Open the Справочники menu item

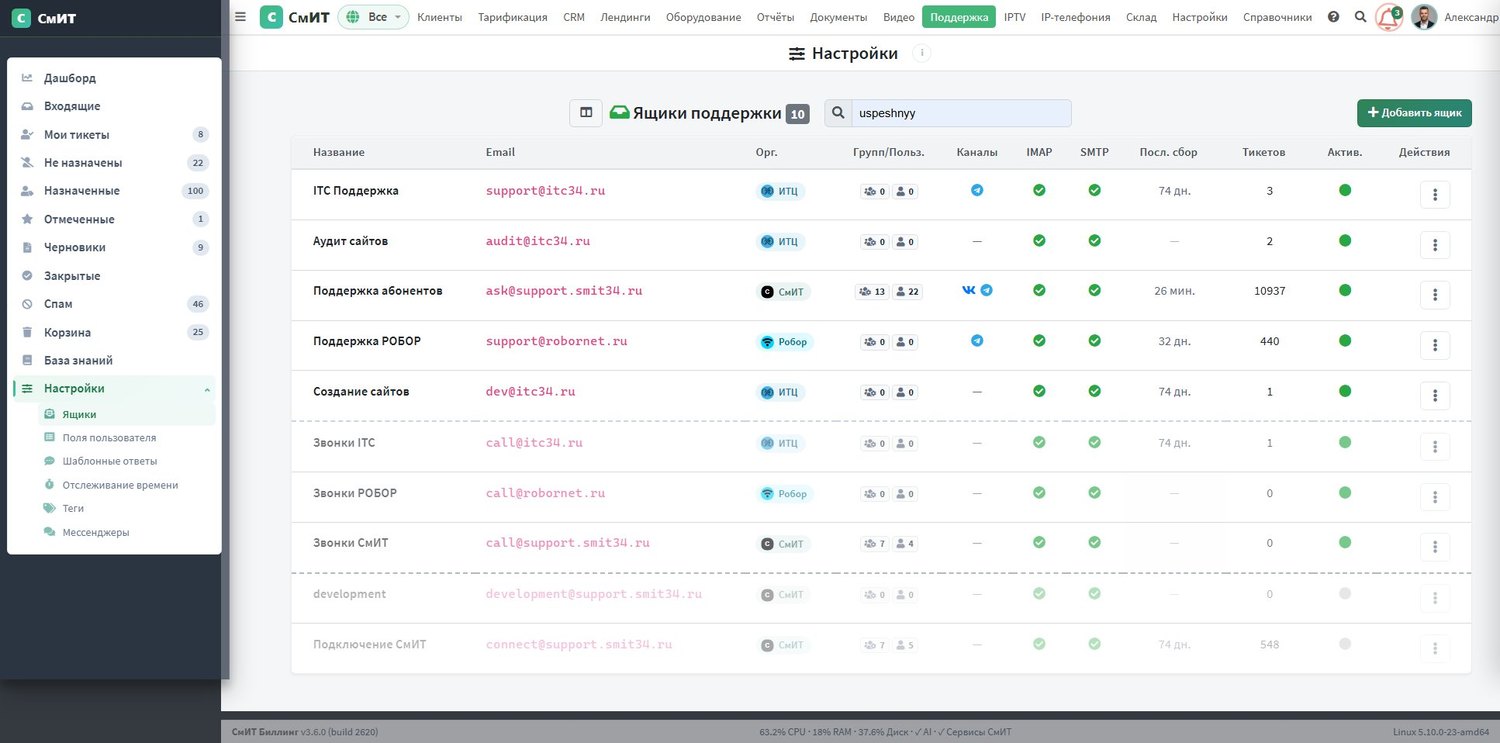[1277, 17]
